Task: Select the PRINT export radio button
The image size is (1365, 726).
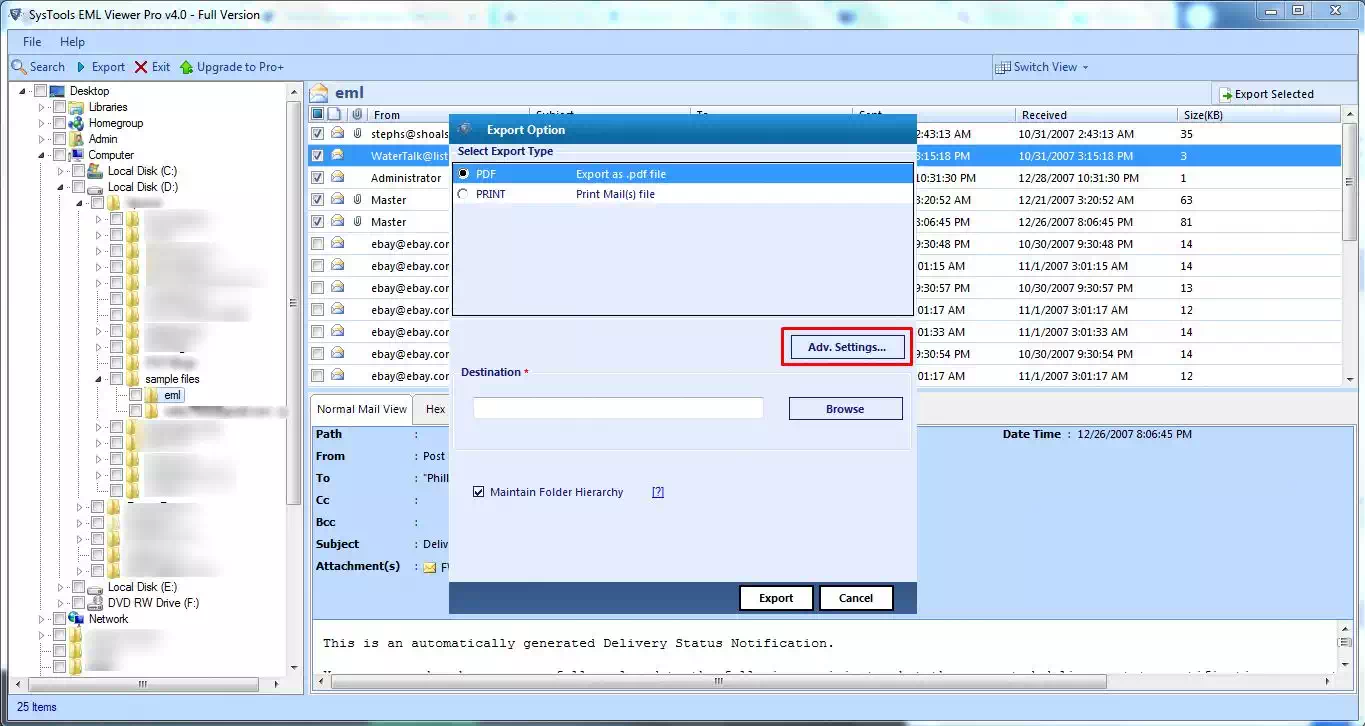Action: [x=463, y=194]
